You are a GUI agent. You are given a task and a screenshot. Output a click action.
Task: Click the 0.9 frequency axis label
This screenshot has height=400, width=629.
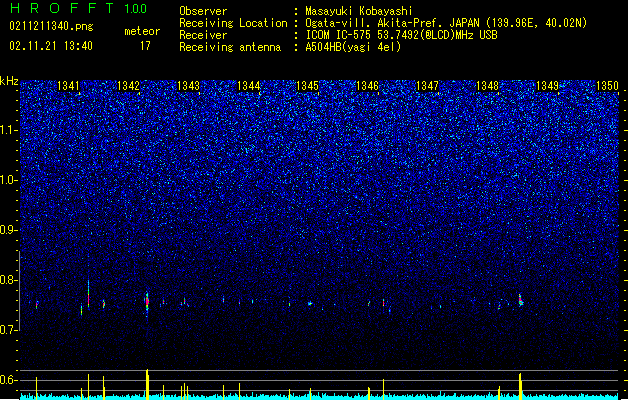point(9,230)
